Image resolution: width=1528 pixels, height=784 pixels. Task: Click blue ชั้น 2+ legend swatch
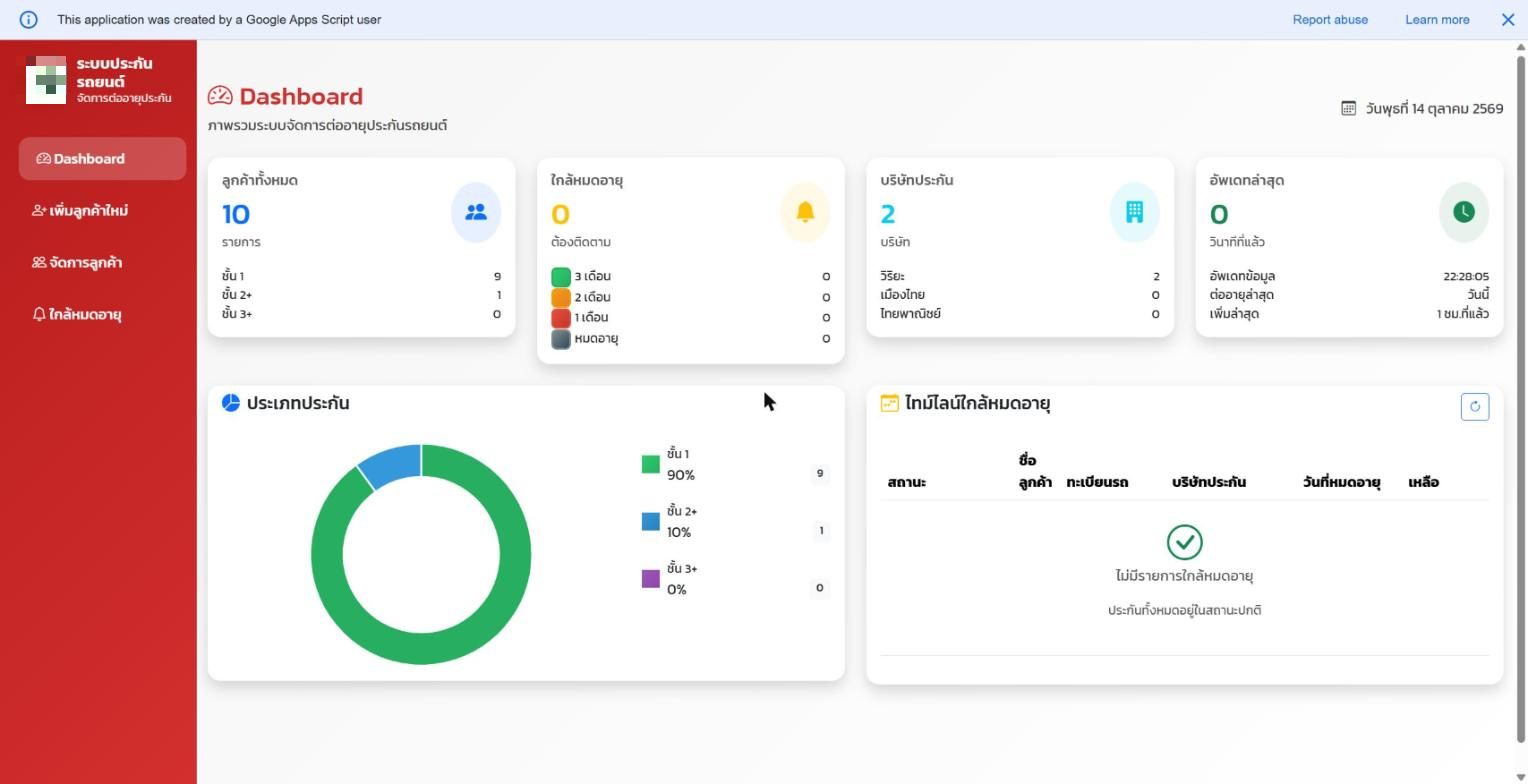coord(651,521)
